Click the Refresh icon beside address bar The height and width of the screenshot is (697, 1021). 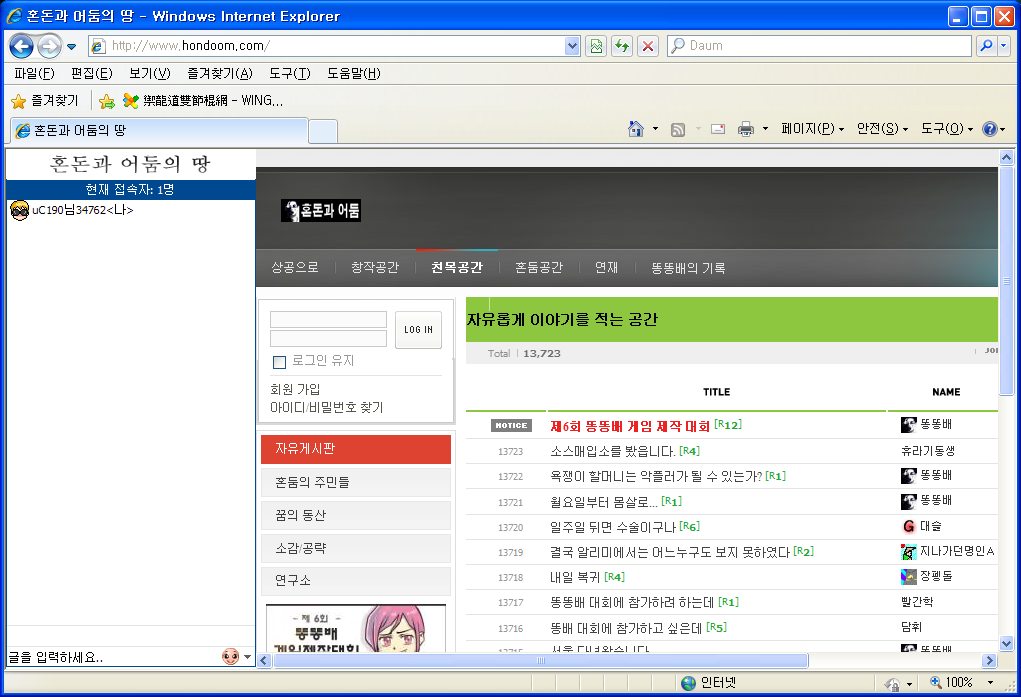pyautogui.click(x=622, y=46)
